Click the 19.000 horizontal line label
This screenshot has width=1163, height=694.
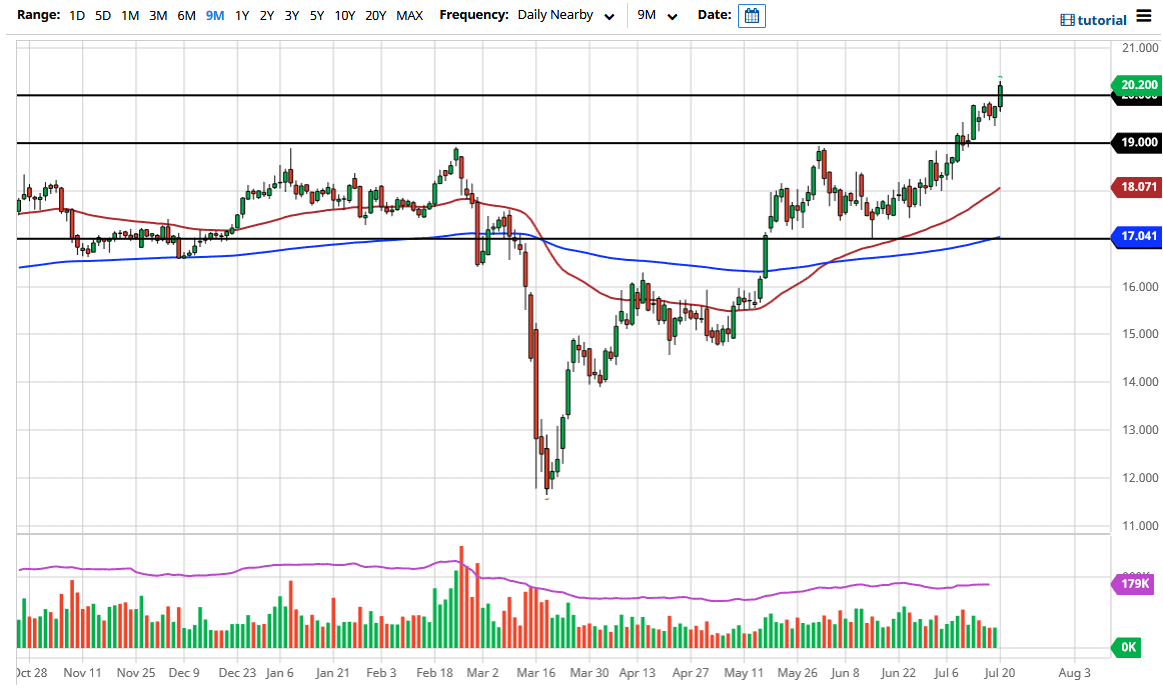point(1137,143)
